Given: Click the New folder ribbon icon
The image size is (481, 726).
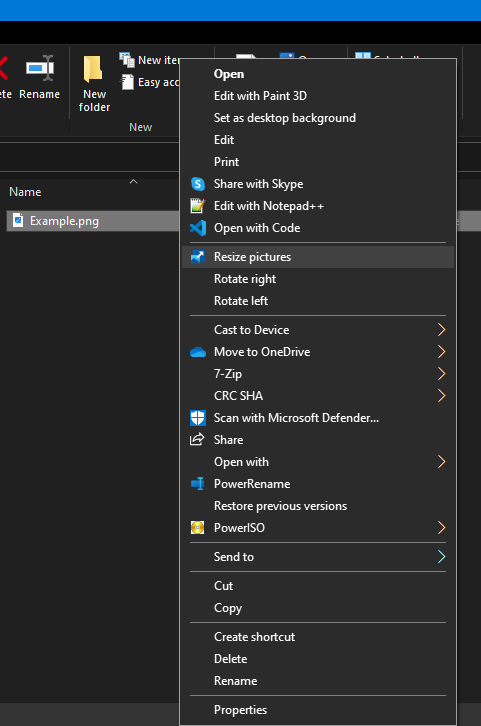Looking at the screenshot, I should click(x=94, y=69).
